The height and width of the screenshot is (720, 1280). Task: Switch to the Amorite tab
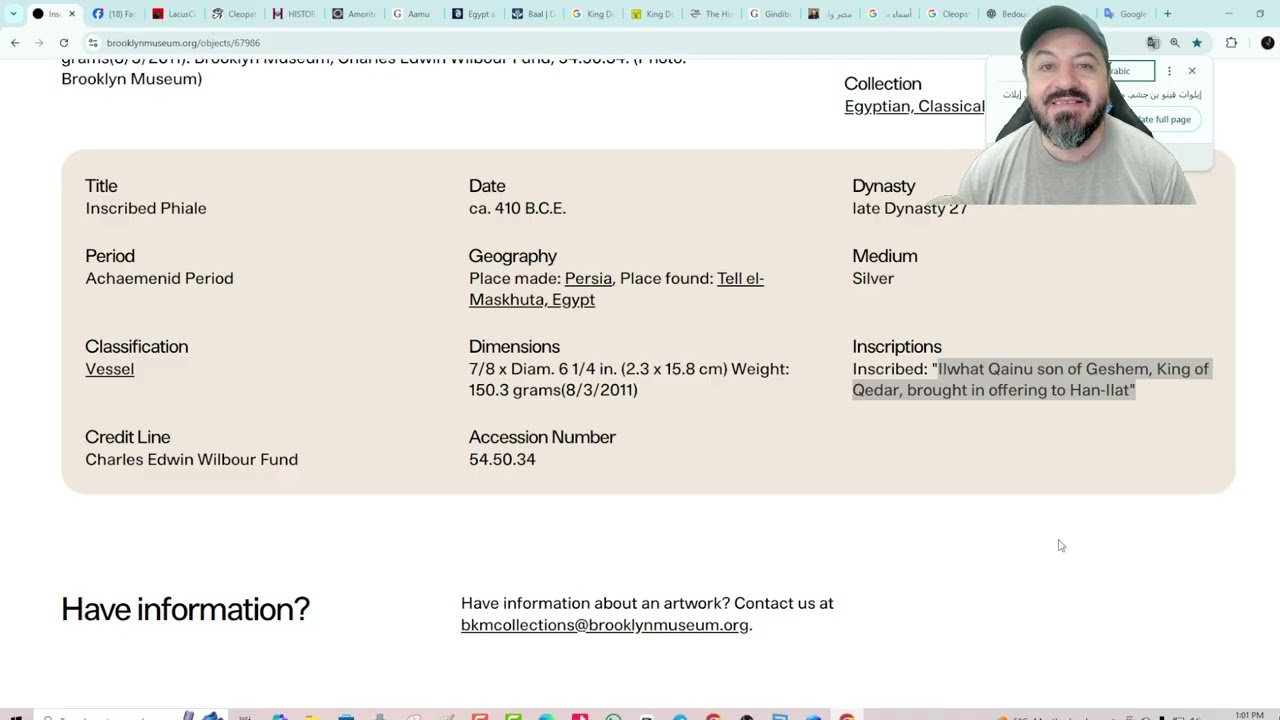(355, 14)
